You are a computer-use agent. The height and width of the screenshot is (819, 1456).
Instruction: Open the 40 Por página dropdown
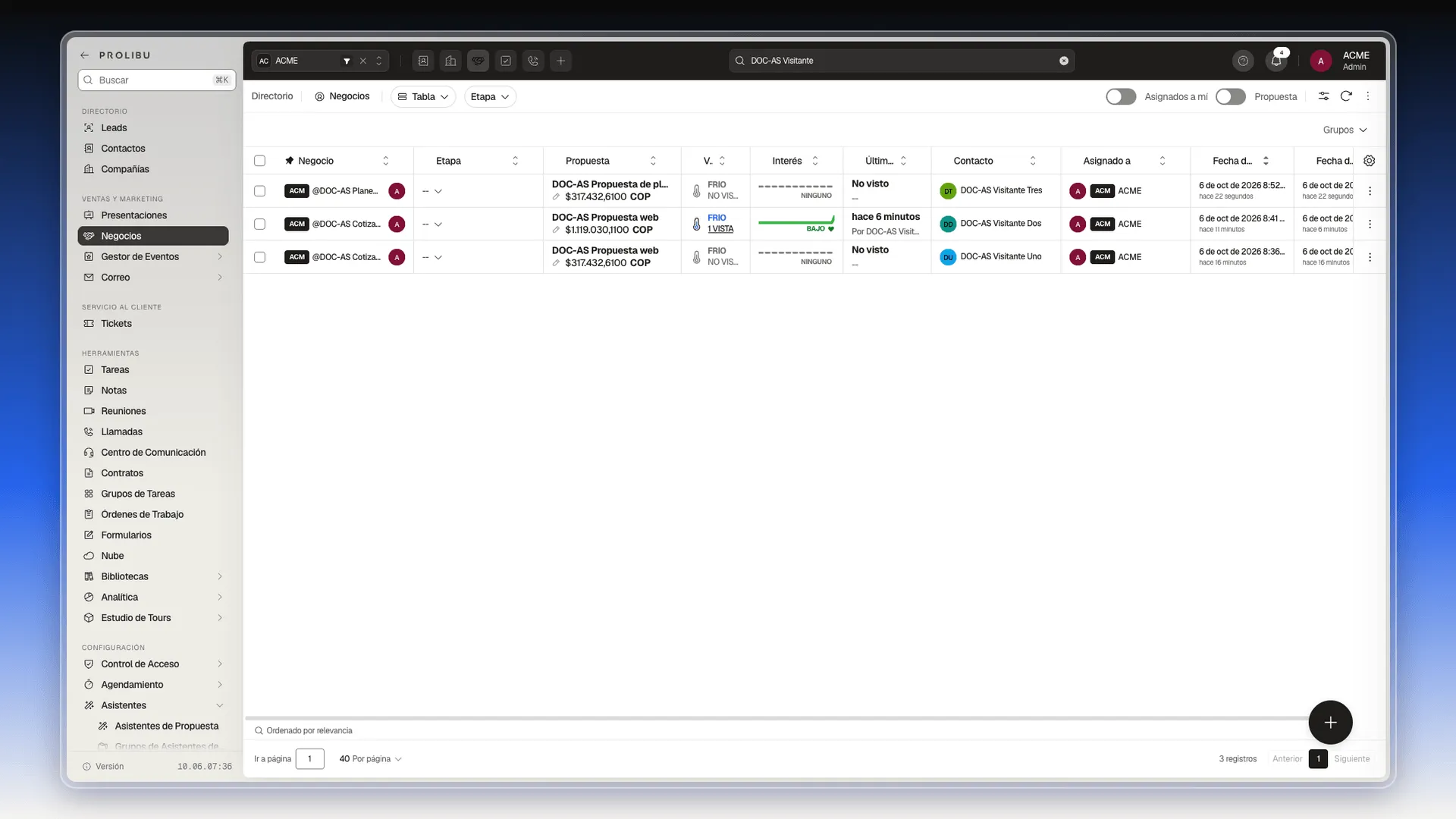370,759
